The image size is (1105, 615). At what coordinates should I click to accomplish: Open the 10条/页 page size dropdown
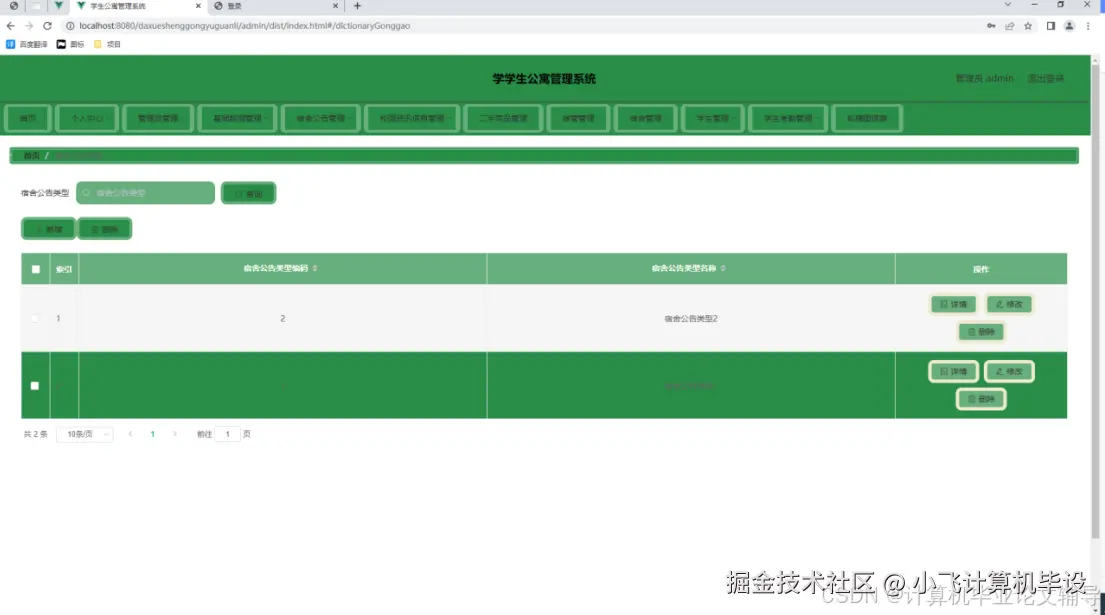[85, 435]
